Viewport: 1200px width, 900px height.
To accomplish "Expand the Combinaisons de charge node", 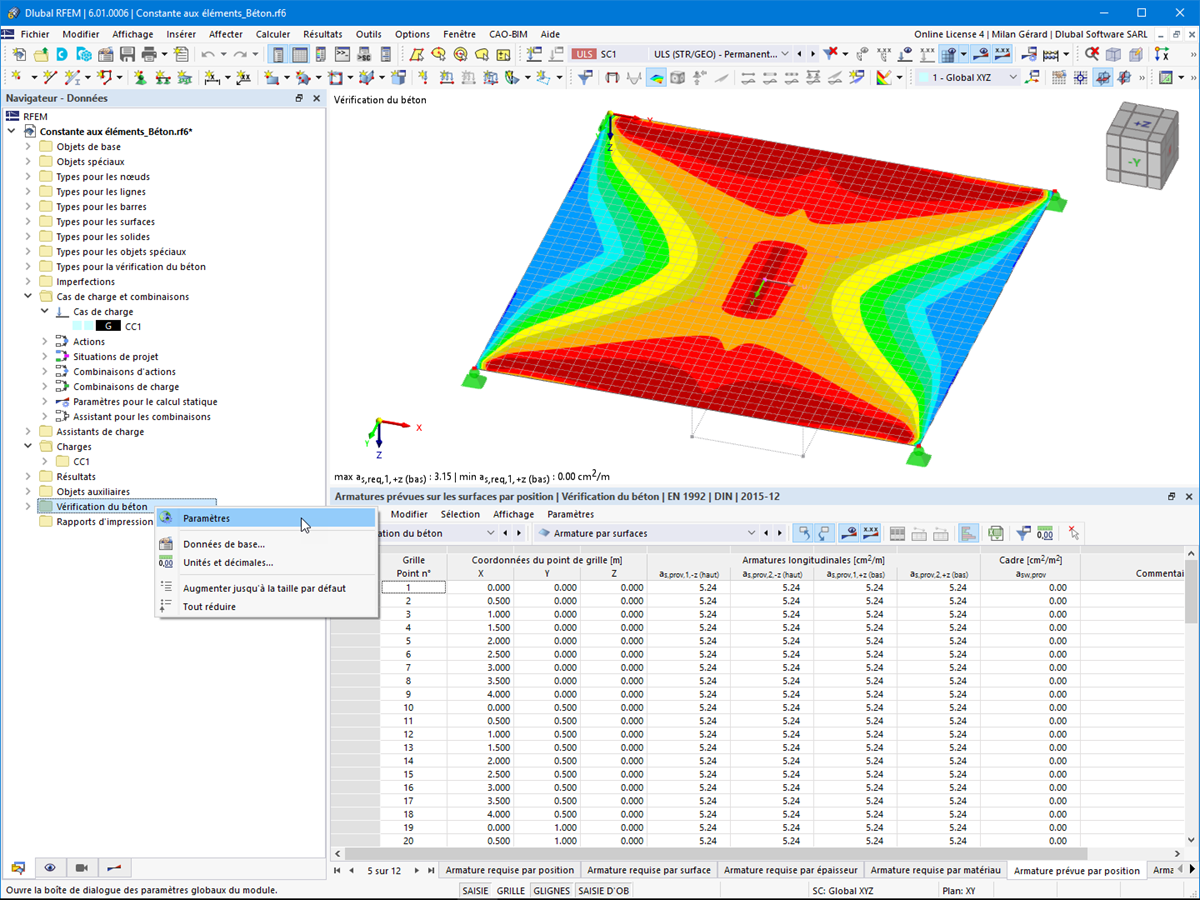I will tap(45, 387).
